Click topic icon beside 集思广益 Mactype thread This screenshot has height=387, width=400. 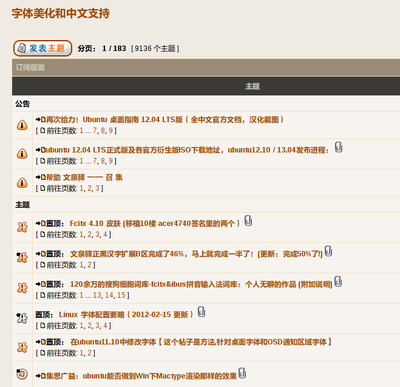pyautogui.click(x=22, y=374)
